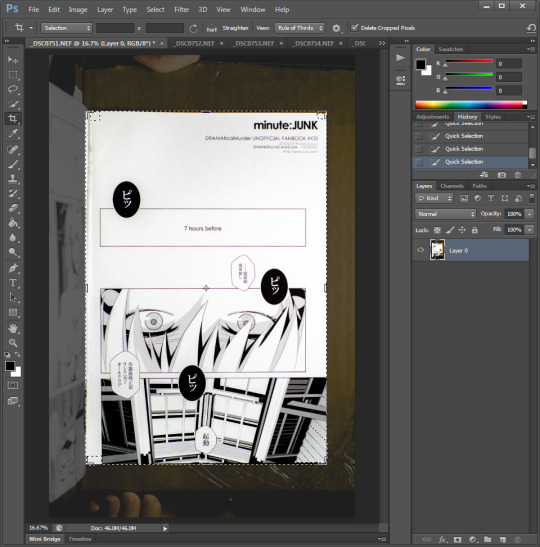Image resolution: width=540 pixels, height=547 pixels.
Task: Open the Normal blend mode dropdown
Action: pos(445,213)
